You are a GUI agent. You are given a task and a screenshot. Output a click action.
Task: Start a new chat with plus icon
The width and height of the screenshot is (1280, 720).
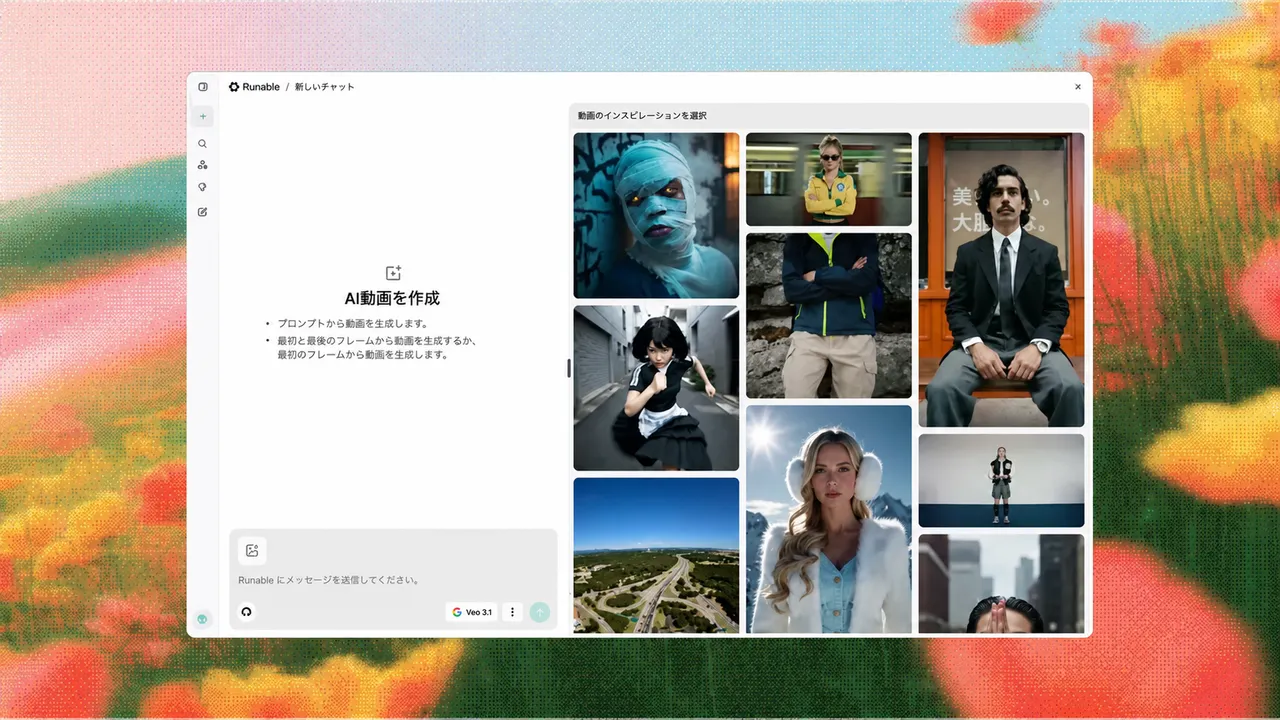pyautogui.click(x=203, y=116)
